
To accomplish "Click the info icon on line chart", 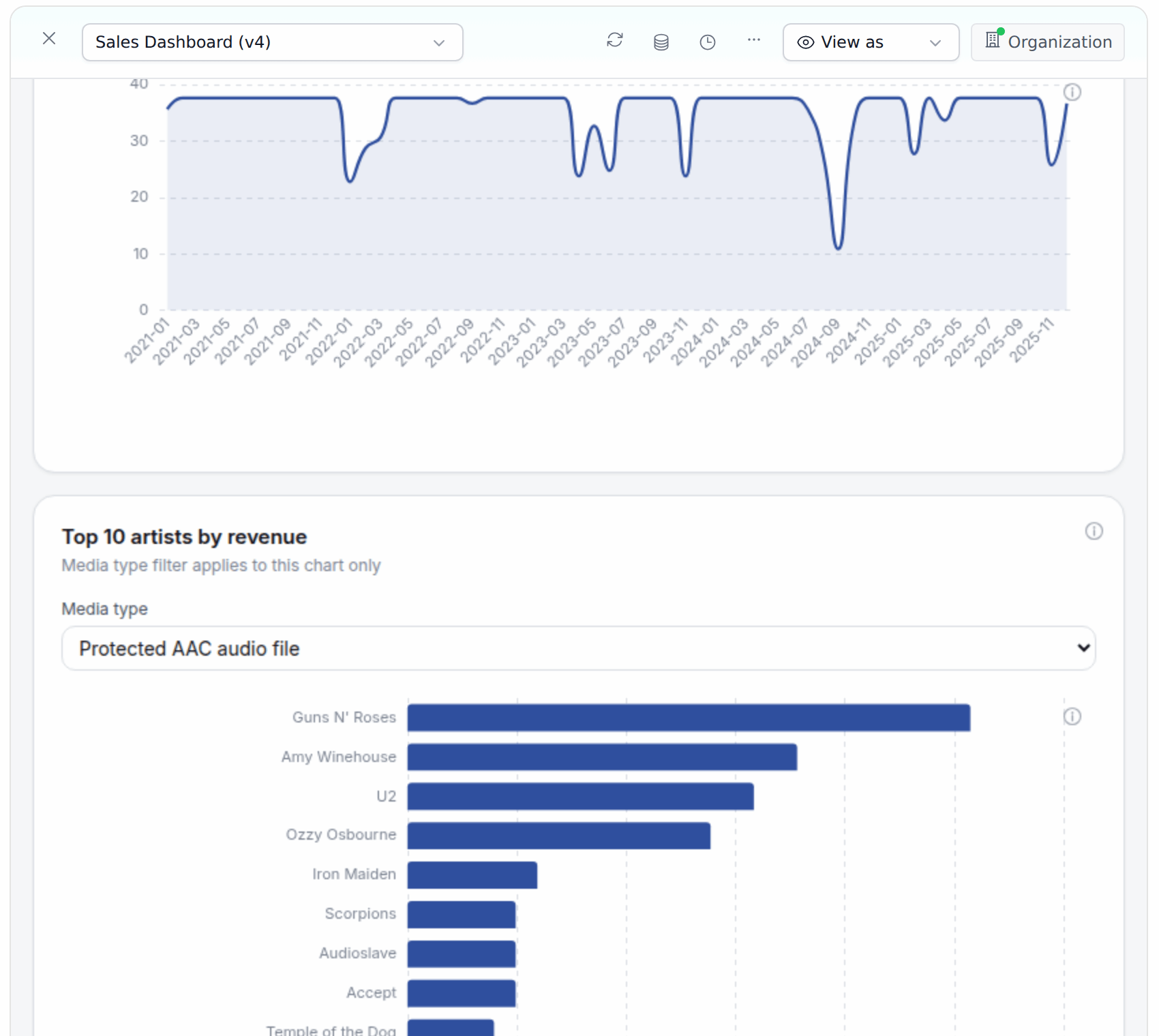I will (x=1072, y=92).
